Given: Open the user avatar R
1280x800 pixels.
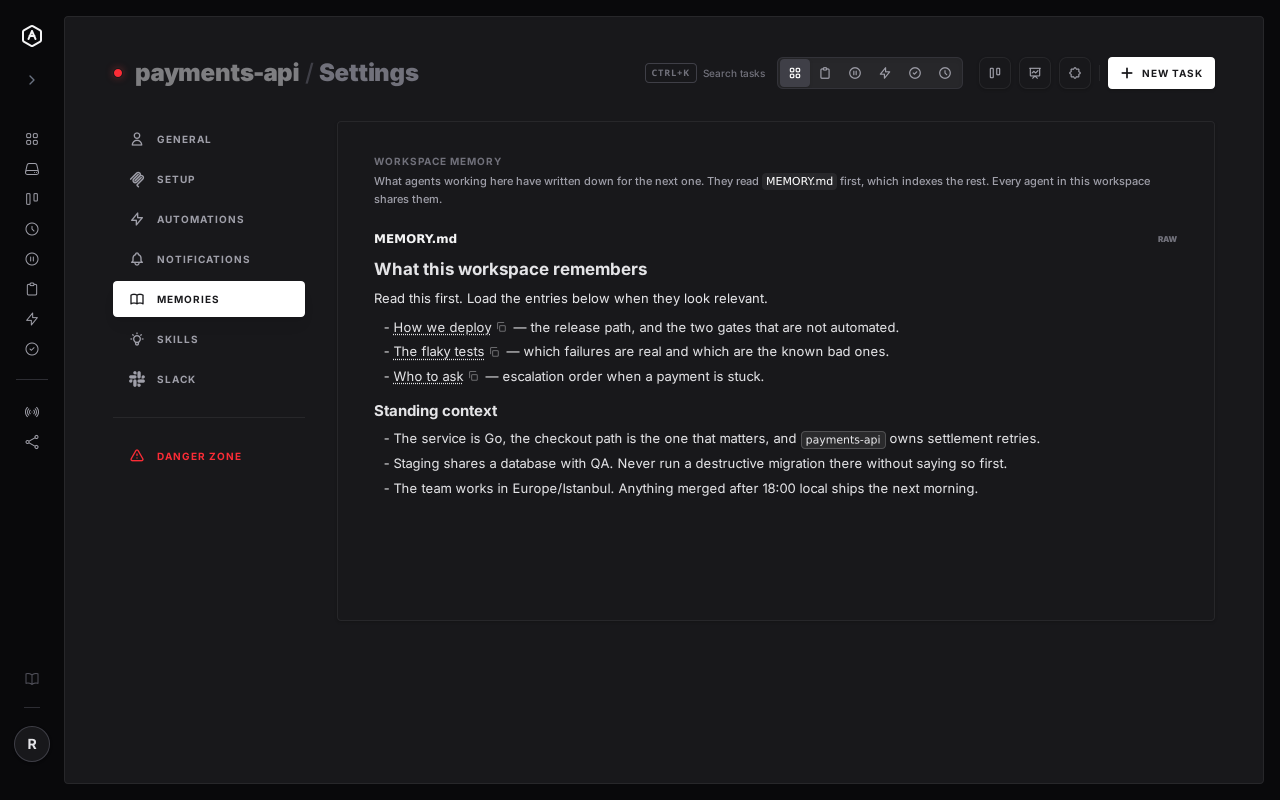Looking at the screenshot, I should pos(32,744).
